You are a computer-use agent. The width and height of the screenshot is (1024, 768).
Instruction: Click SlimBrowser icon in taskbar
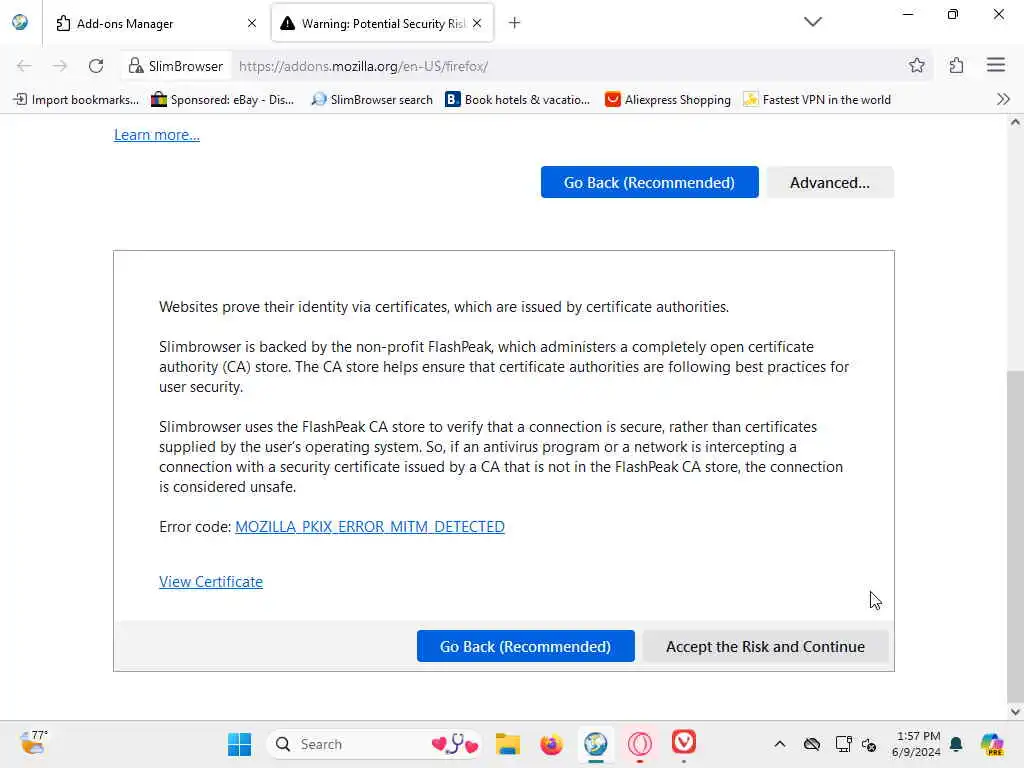(596, 744)
